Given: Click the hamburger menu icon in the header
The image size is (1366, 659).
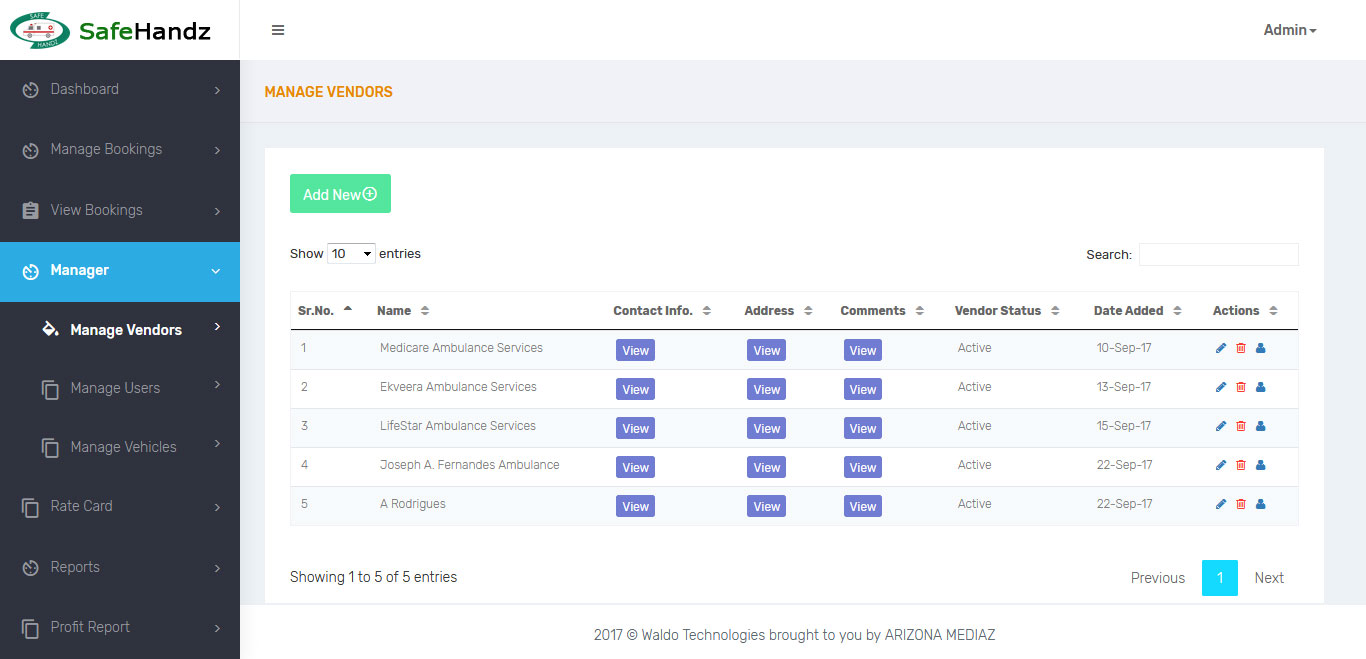Looking at the screenshot, I should click(278, 30).
